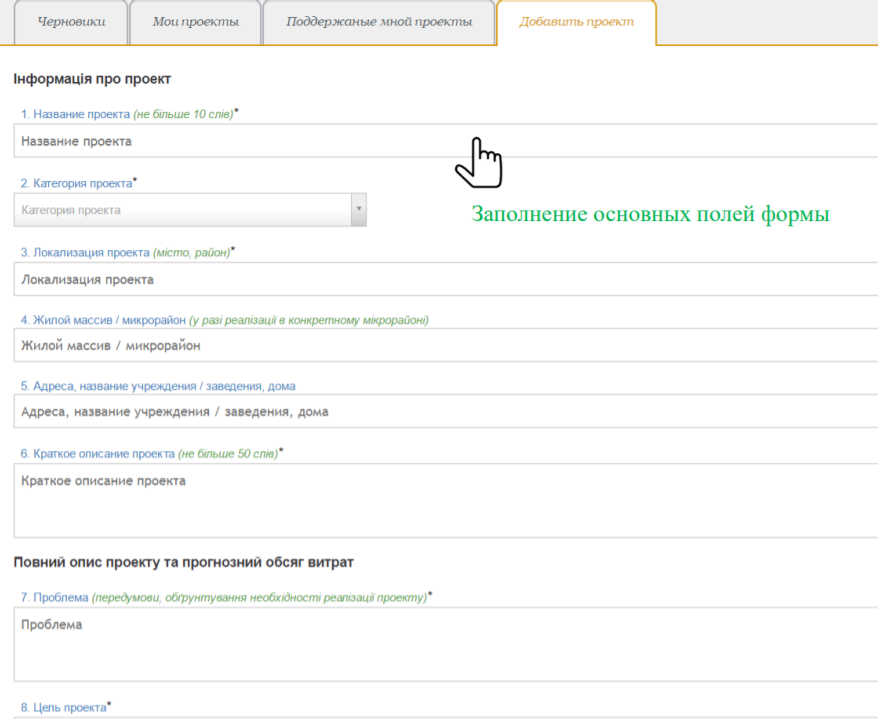Screen dimensions: 878x719
Task: Switch to the Мои проекты tab
Action: point(195,21)
